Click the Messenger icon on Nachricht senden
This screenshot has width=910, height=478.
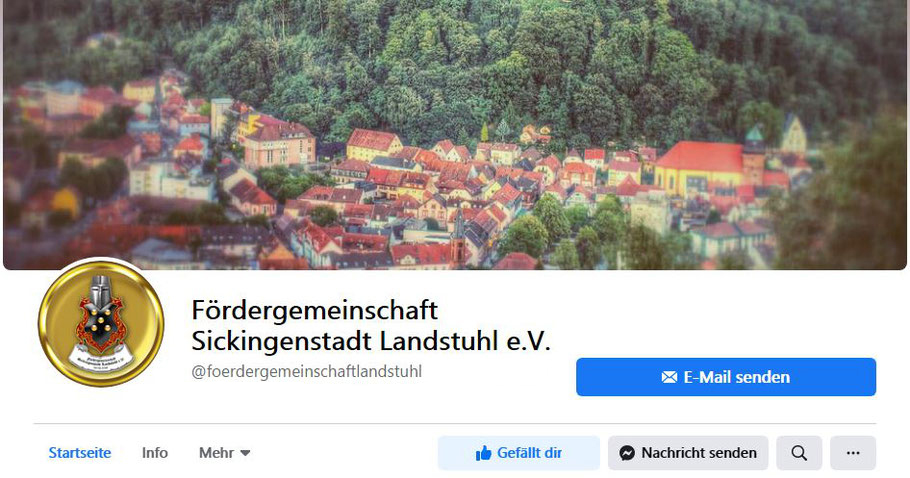click(x=627, y=453)
